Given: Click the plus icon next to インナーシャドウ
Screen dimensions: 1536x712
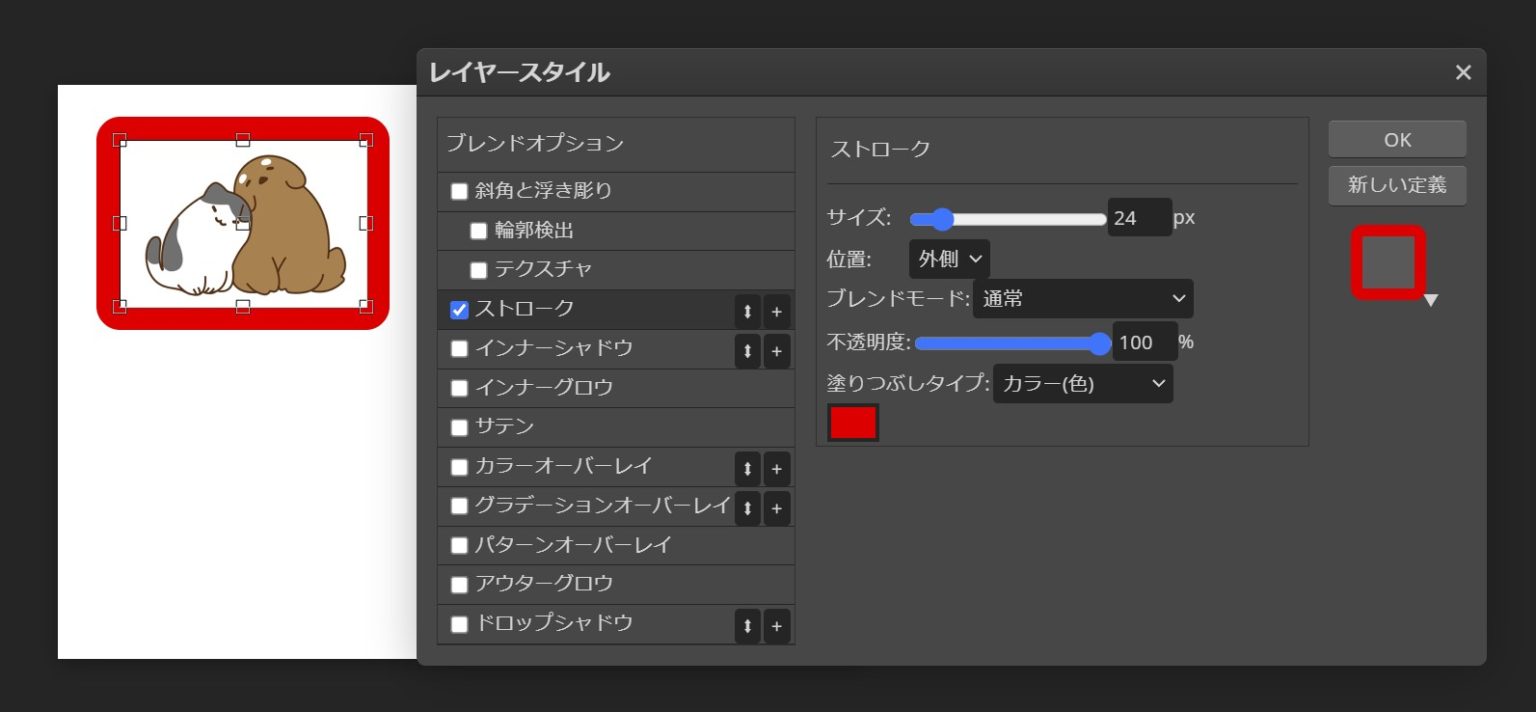Looking at the screenshot, I should 776,350.
